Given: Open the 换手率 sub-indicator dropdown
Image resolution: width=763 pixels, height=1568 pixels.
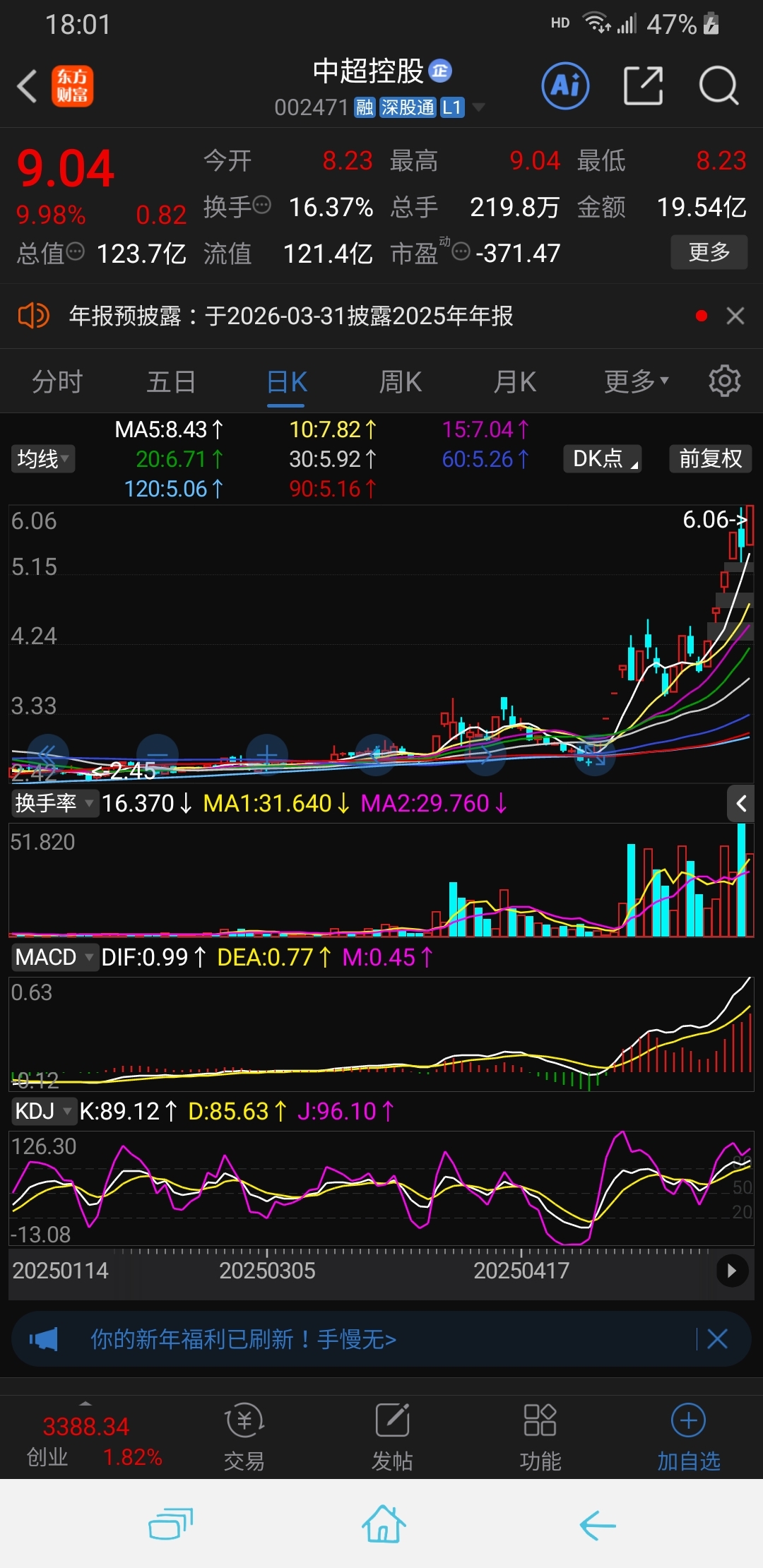Looking at the screenshot, I should pyautogui.click(x=54, y=803).
